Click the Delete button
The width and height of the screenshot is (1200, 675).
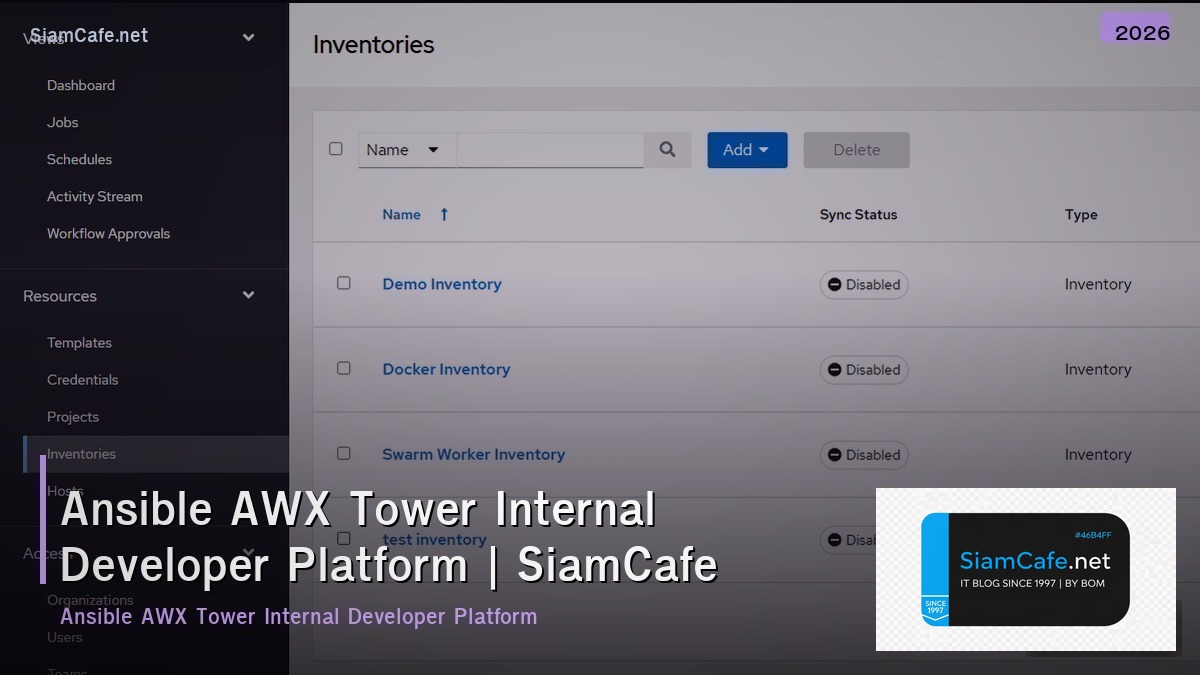click(x=856, y=149)
